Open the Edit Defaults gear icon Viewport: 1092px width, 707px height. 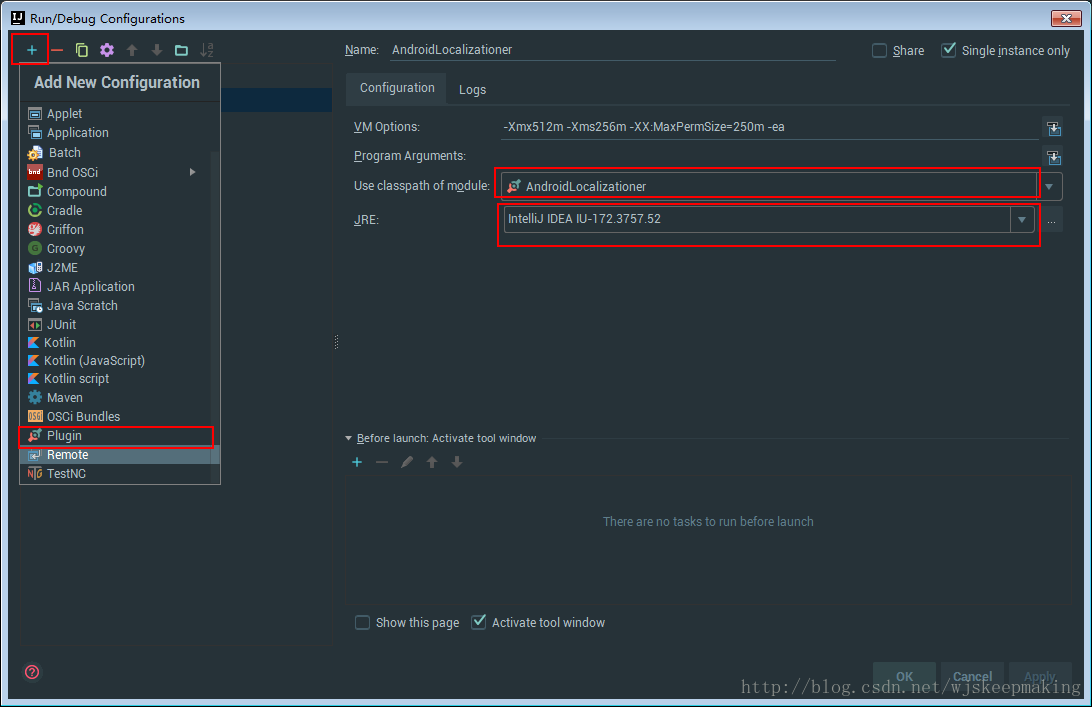click(107, 50)
